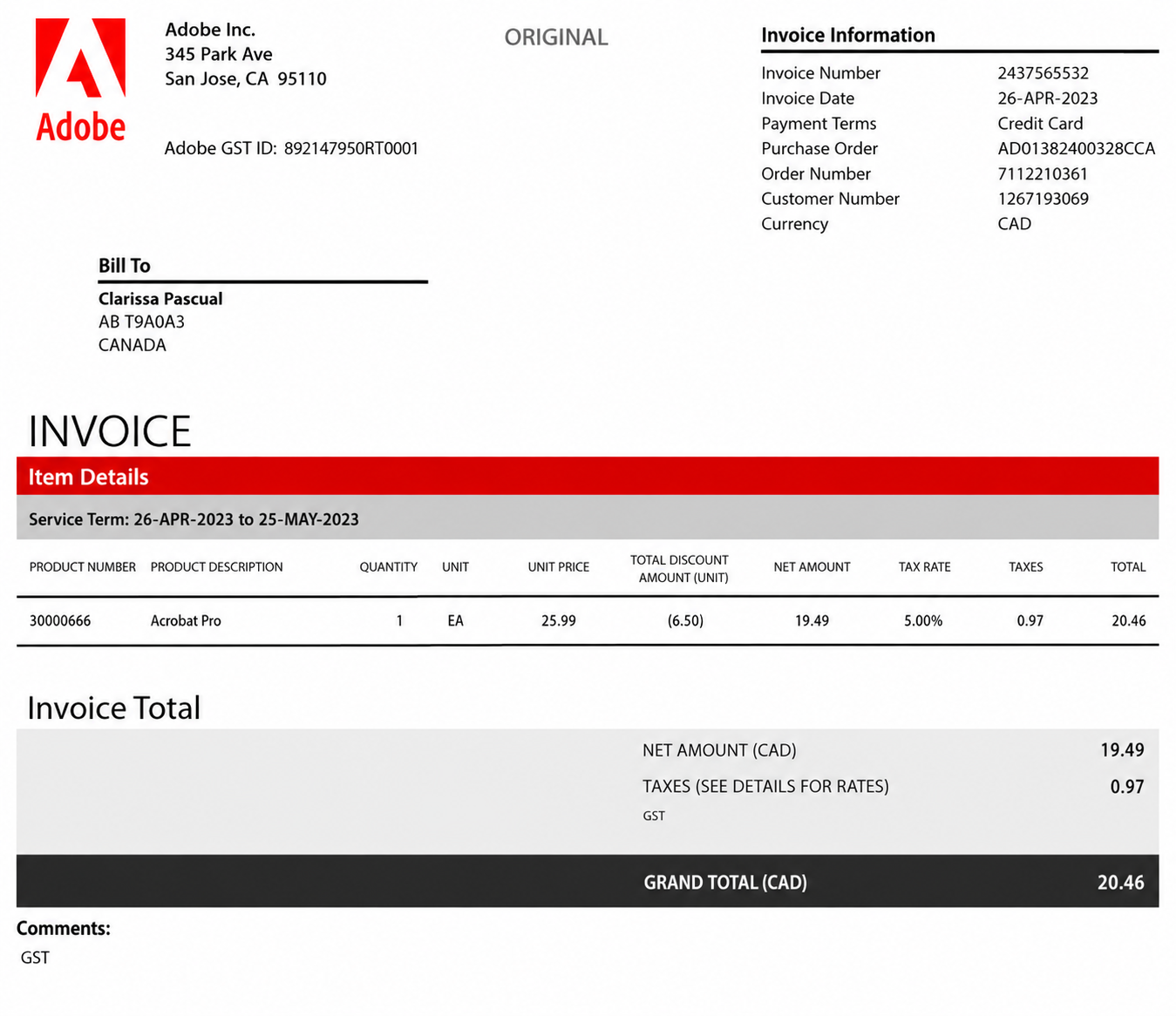This screenshot has width=1176, height=1016.
Task: Click the 19.49 net amount table cell
Action: tap(812, 621)
